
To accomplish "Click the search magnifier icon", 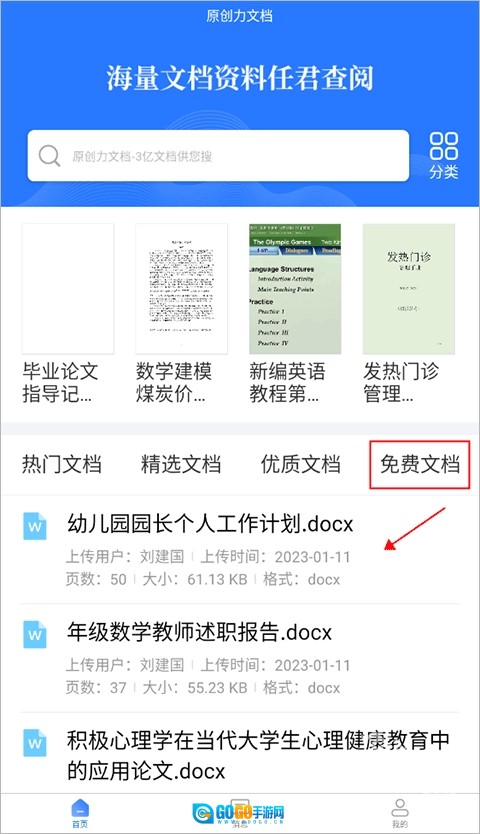I will 49,156.
